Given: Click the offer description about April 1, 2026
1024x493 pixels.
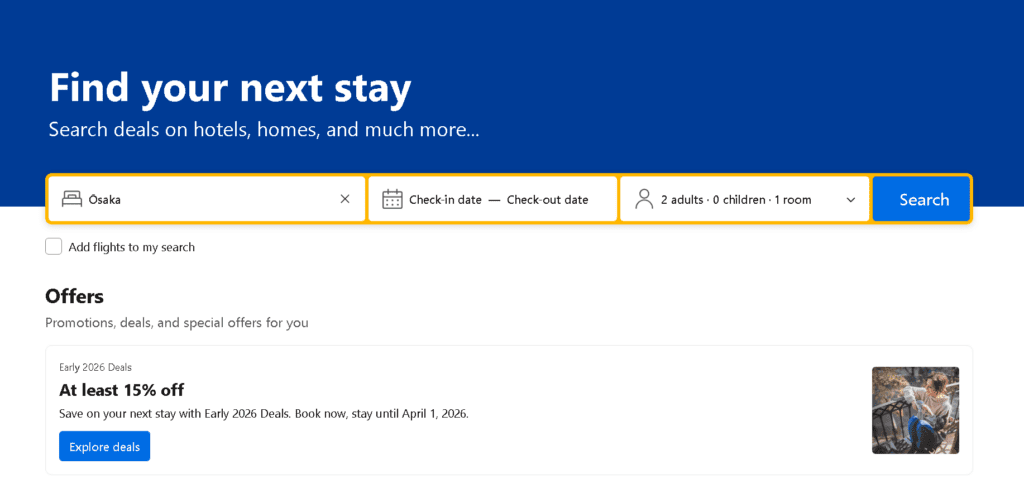Looking at the screenshot, I should click(263, 413).
